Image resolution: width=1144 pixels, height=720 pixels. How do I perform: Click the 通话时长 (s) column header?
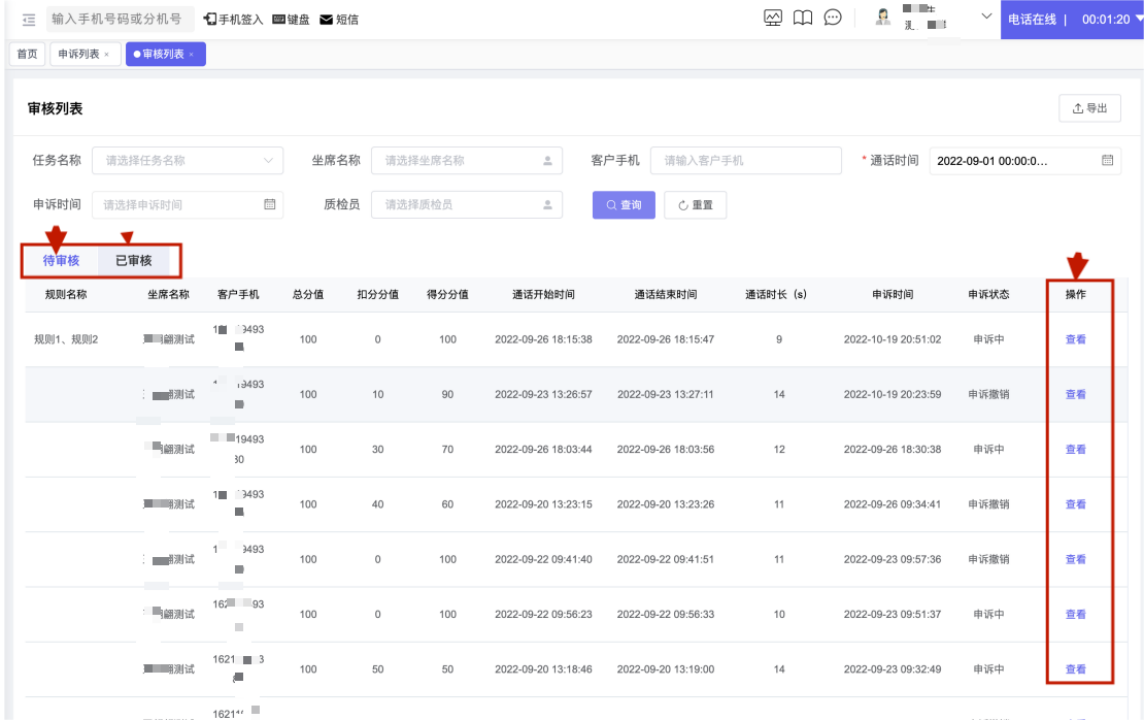point(776,295)
